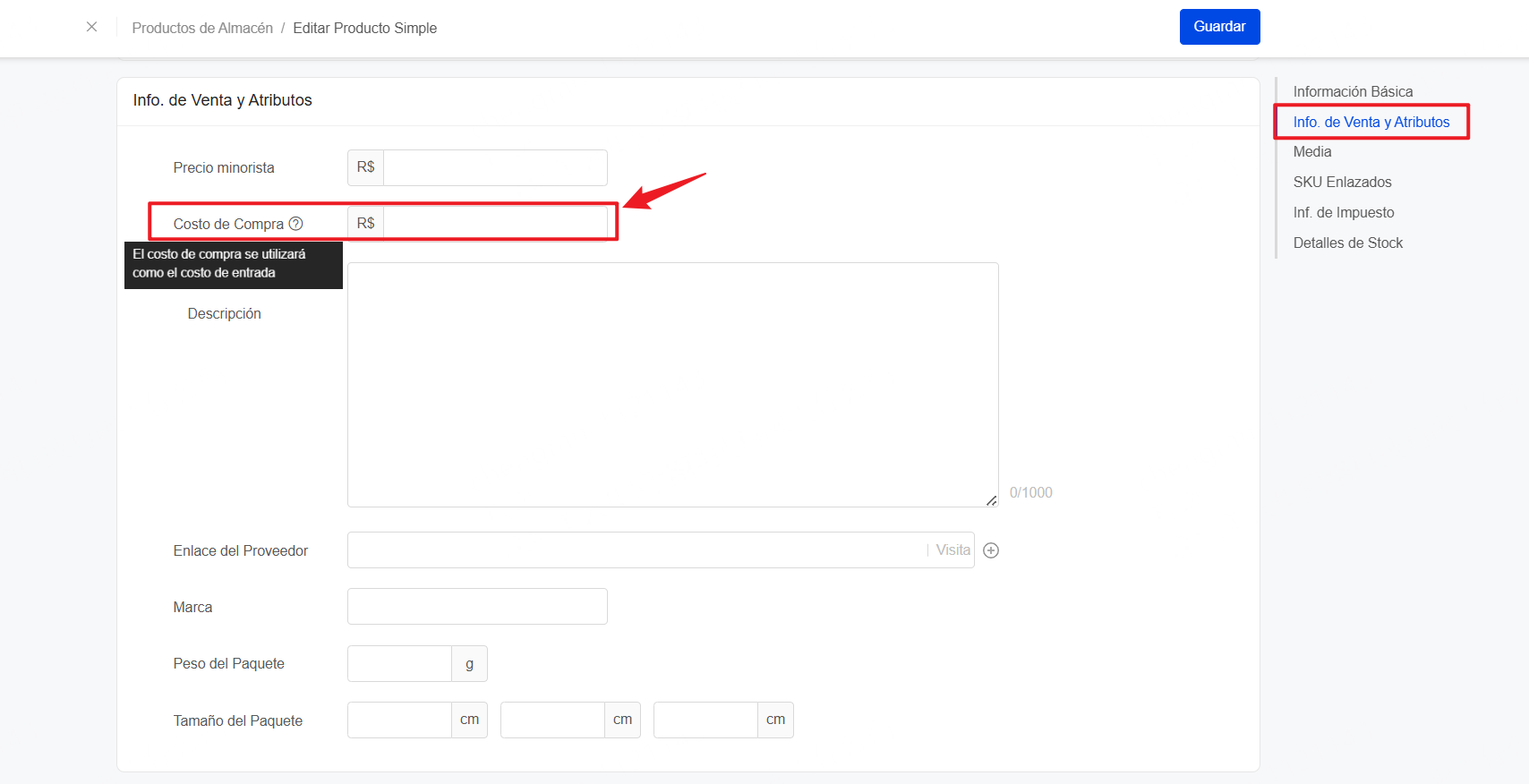The image size is (1529, 784).
Task: Click the Guardar button
Action: click(x=1219, y=27)
